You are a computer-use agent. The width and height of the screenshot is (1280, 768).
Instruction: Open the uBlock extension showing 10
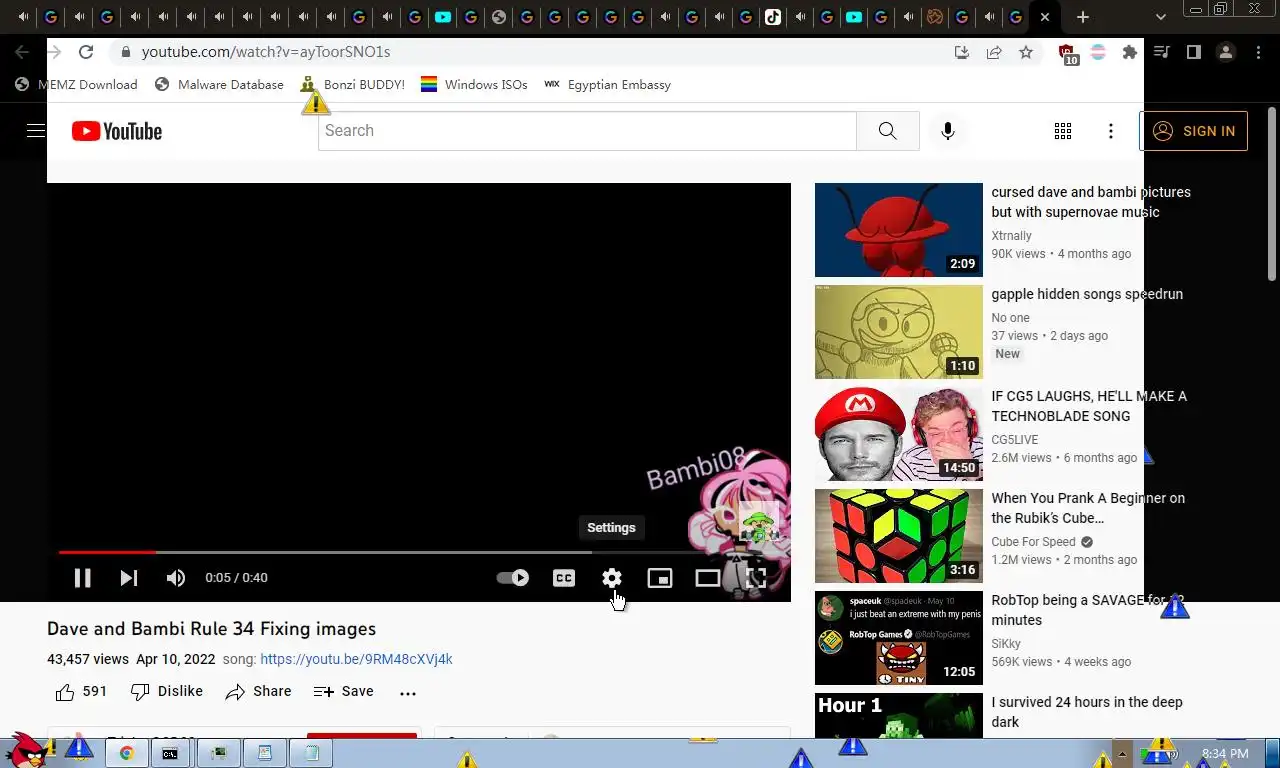tap(1067, 53)
